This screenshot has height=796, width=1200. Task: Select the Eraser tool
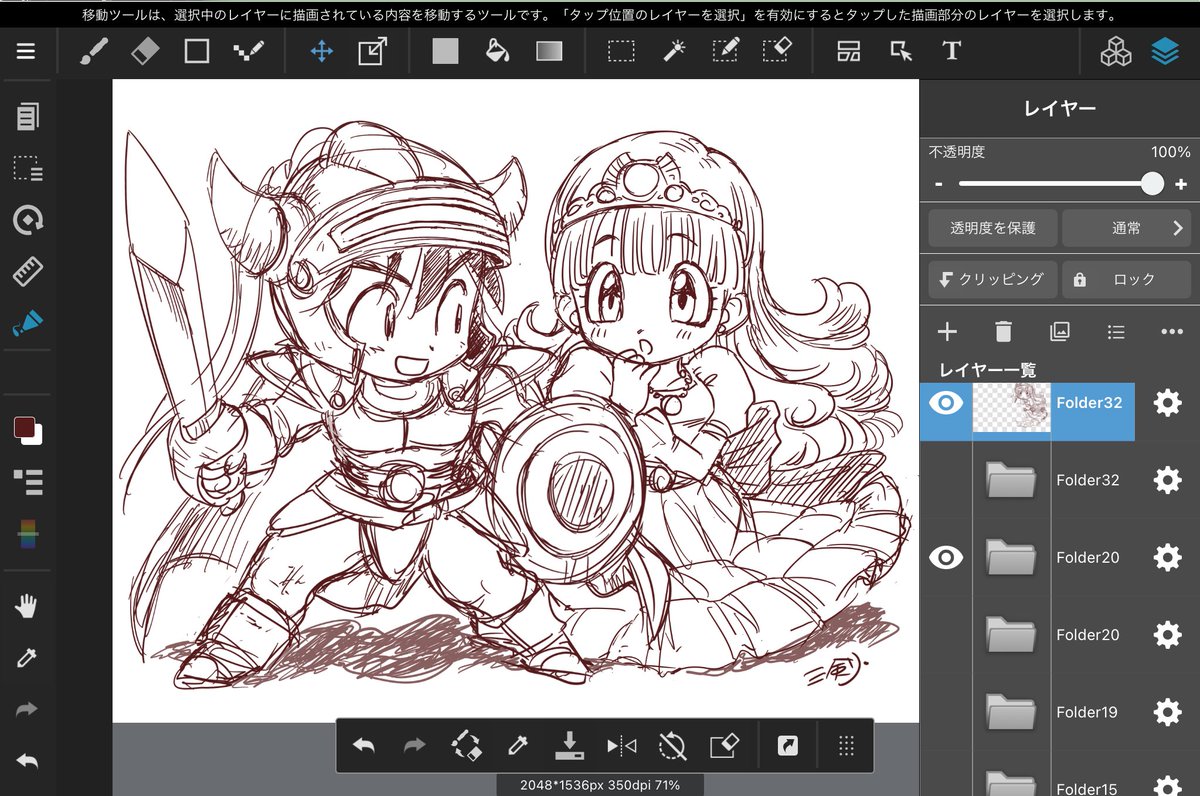click(x=145, y=51)
